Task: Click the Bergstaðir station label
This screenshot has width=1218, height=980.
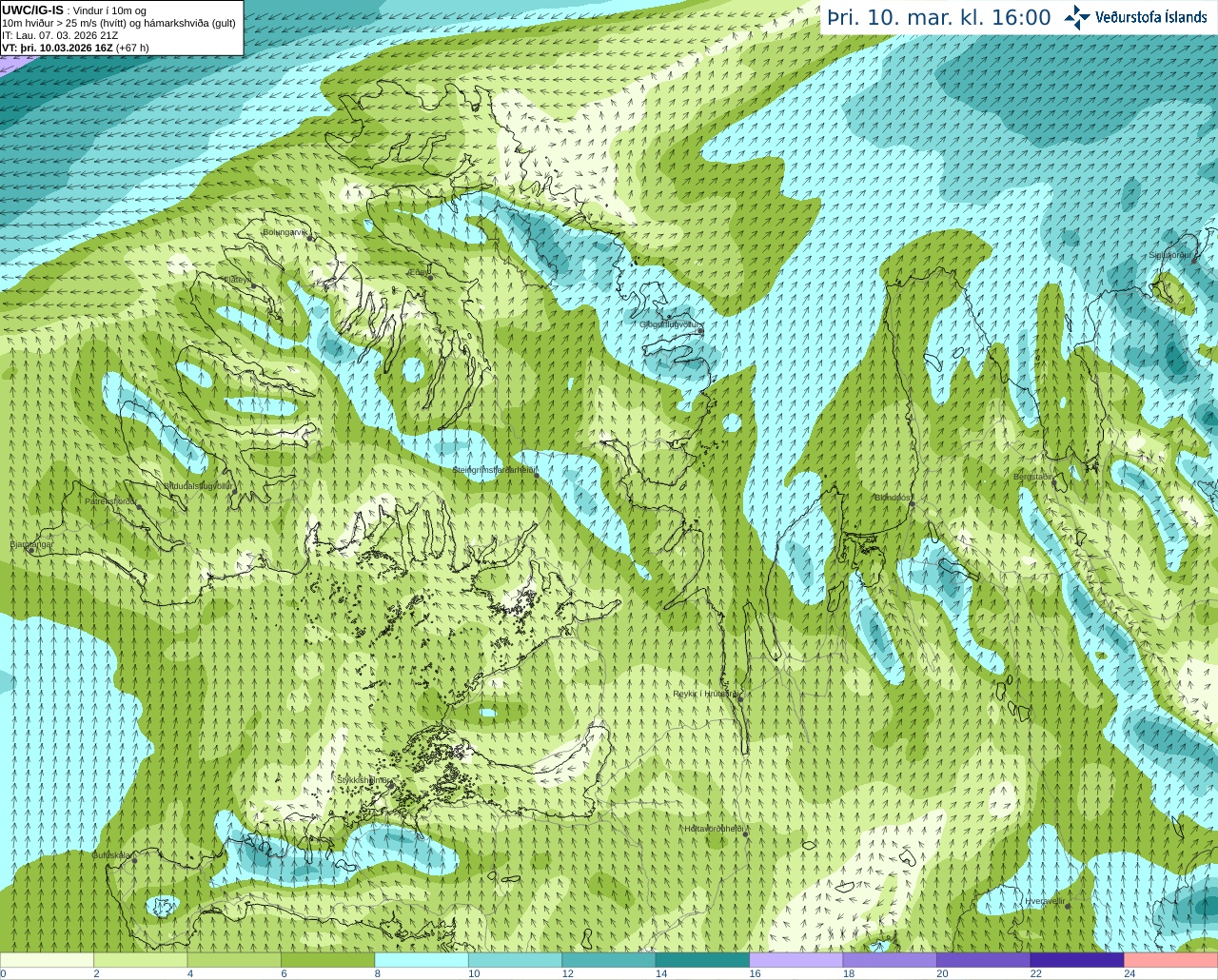Action: [1033, 477]
